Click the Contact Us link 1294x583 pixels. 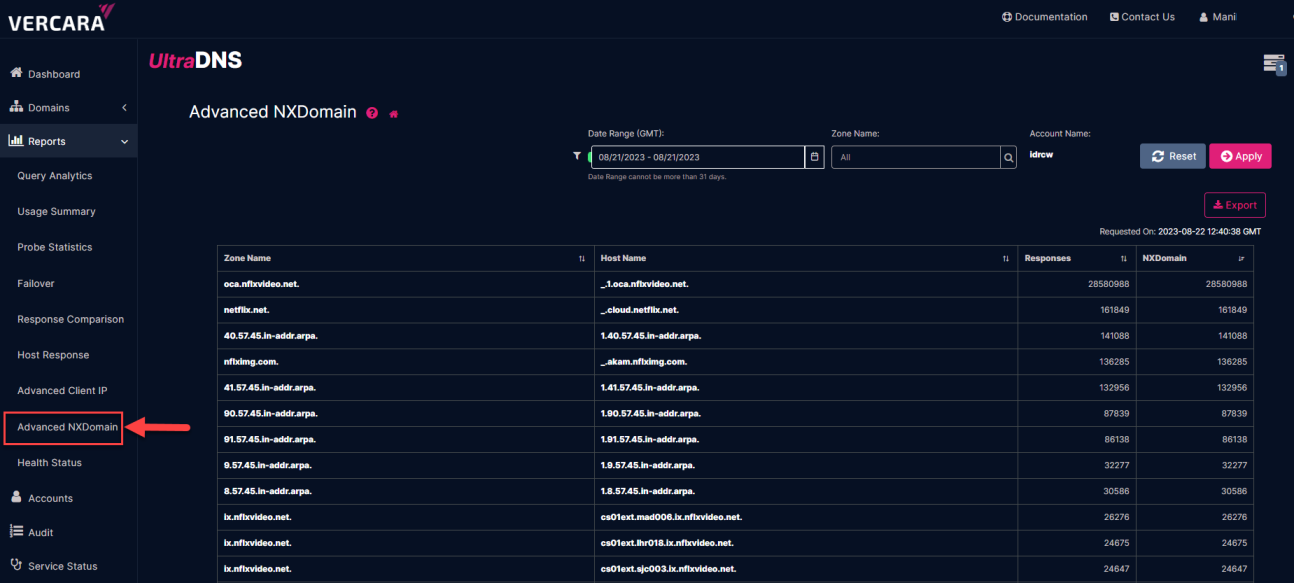[x=1142, y=17]
